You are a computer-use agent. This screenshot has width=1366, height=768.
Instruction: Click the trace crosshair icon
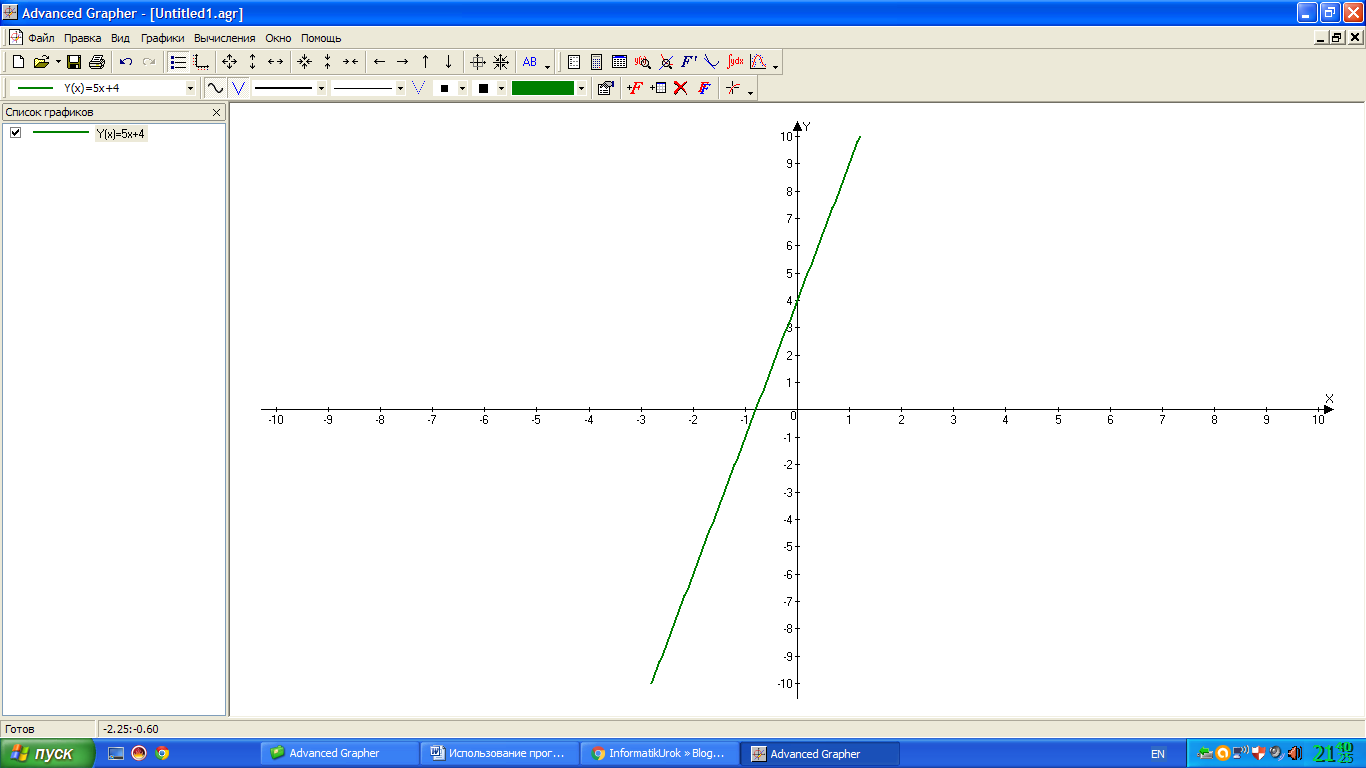pos(733,88)
